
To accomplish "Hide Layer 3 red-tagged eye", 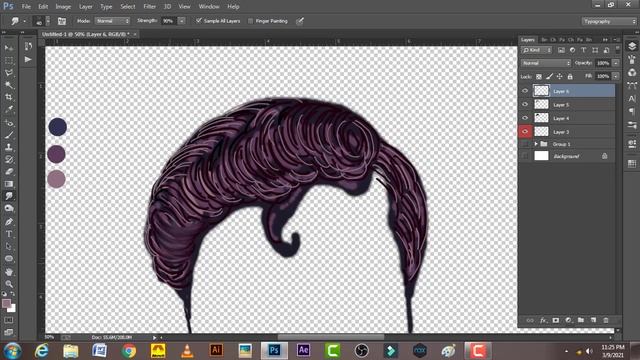I will (x=525, y=131).
